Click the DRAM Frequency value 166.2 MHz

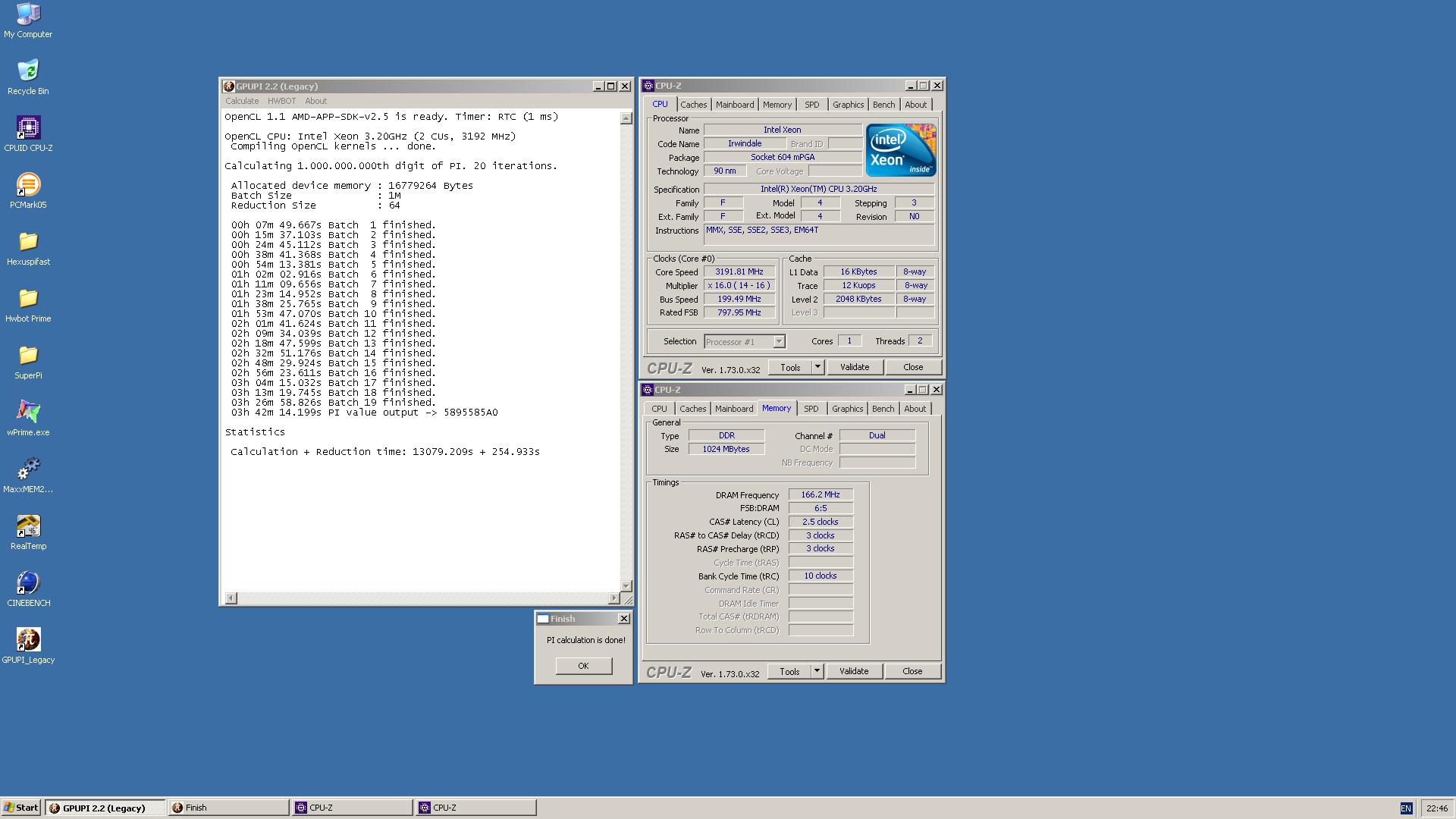pyautogui.click(x=821, y=494)
